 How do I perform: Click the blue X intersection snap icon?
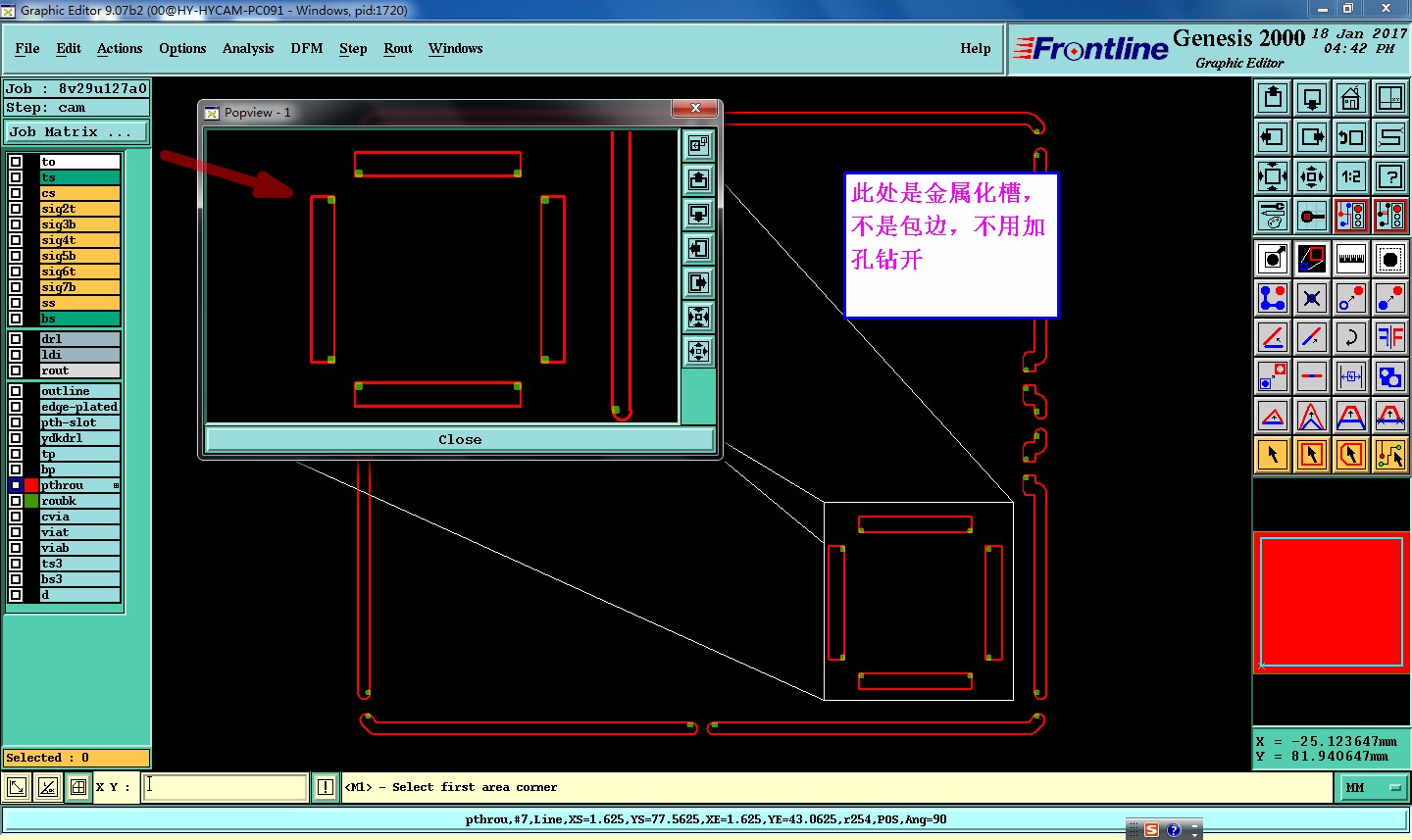point(1312,298)
